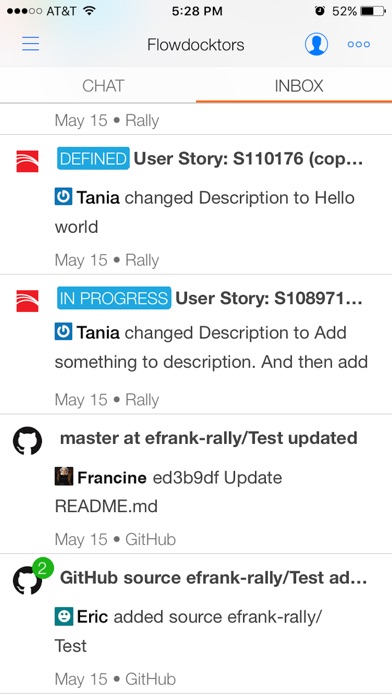This screenshot has height=696, width=392.
Task: Open GitHub source efrank-rally/Test item
Action: point(213,578)
